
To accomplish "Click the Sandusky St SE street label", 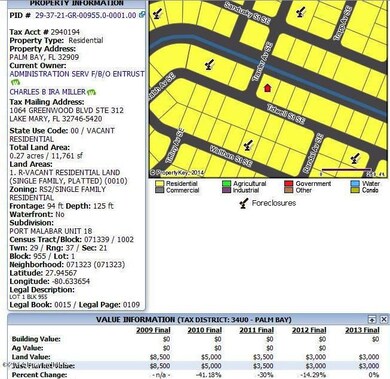I will [x=247, y=13].
